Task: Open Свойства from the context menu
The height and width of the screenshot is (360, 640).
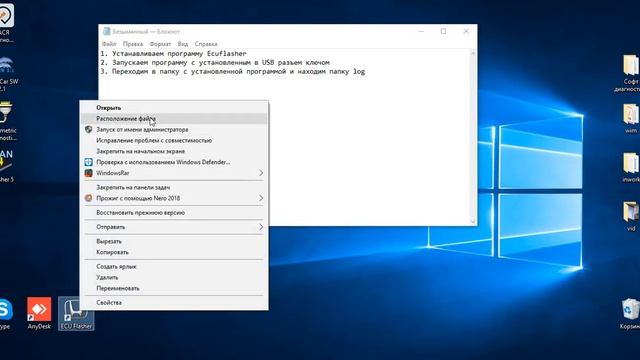Action: click(x=174, y=302)
